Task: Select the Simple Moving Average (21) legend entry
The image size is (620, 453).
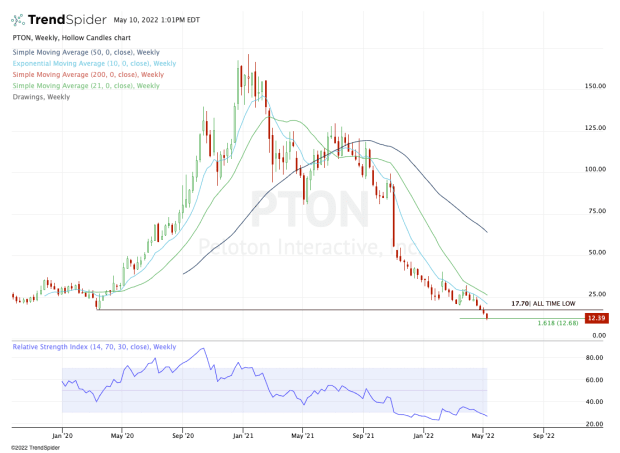Action: 86,85
